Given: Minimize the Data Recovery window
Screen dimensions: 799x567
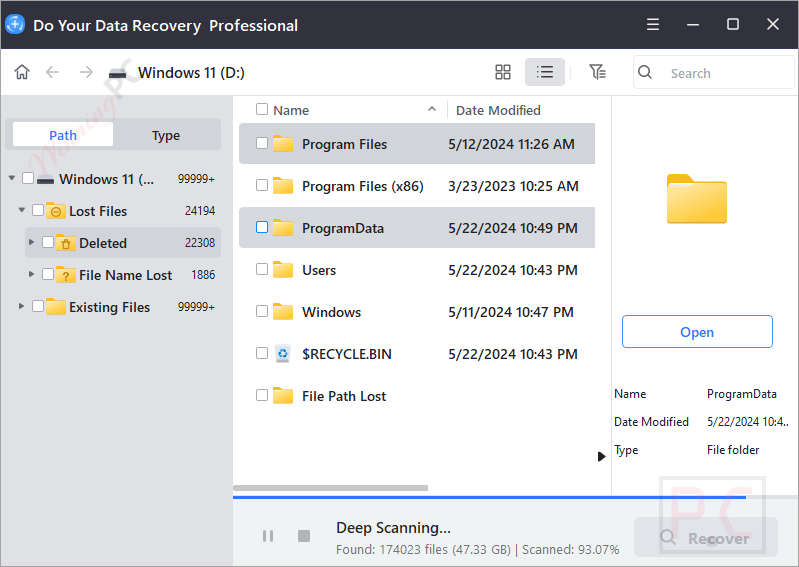Looking at the screenshot, I should (693, 24).
